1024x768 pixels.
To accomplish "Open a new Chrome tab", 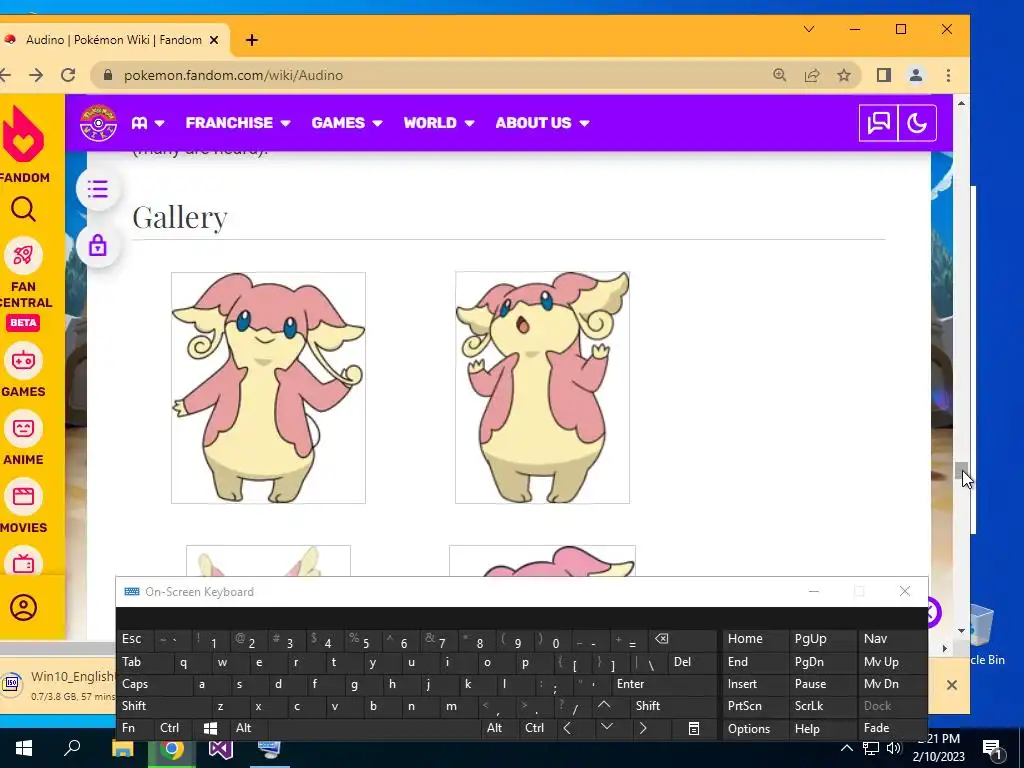I will click(251, 40).
